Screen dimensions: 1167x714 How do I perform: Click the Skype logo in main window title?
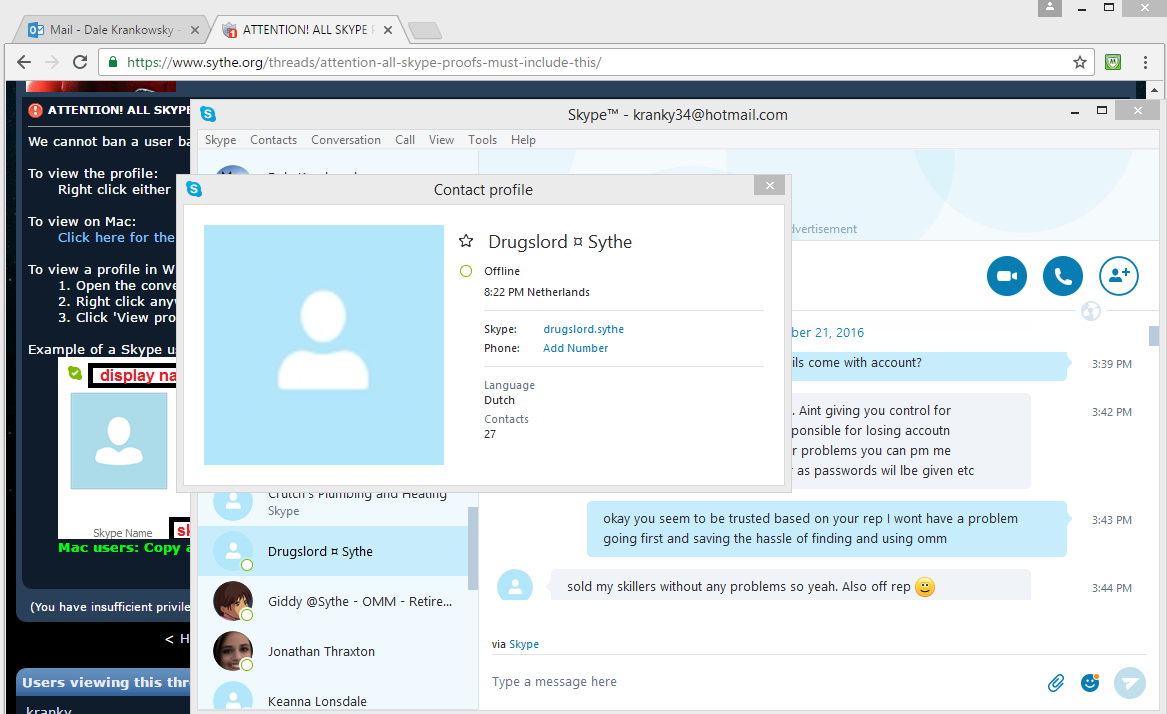(x=208, y=114)
